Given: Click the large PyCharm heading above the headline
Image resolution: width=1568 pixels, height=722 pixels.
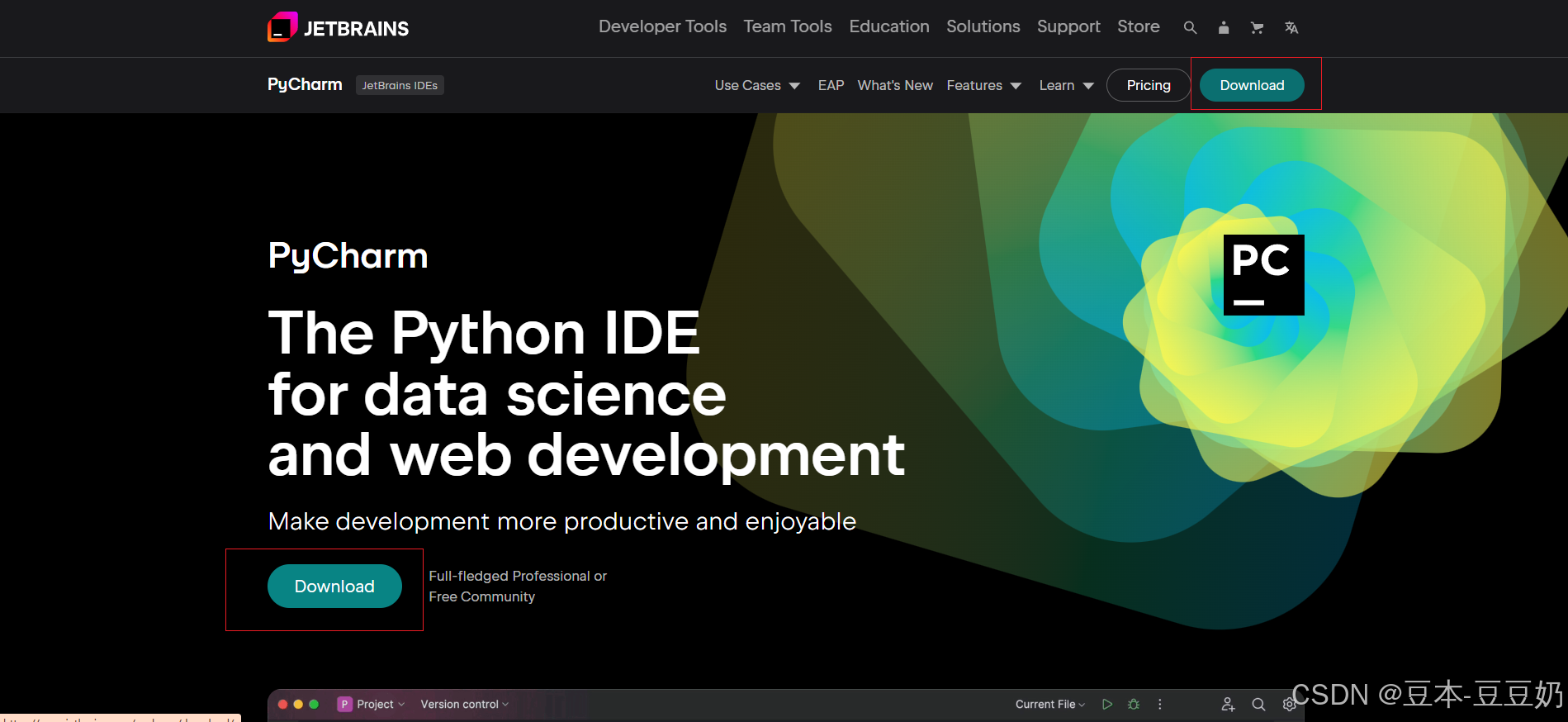Looking at the screenshot, I should pyautogui.click(x=348, y=256).
